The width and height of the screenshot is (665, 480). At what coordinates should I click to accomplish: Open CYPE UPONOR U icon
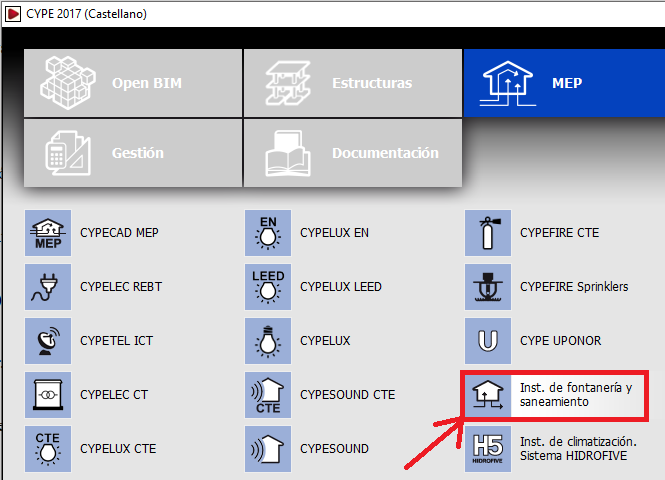coord(488,340)
